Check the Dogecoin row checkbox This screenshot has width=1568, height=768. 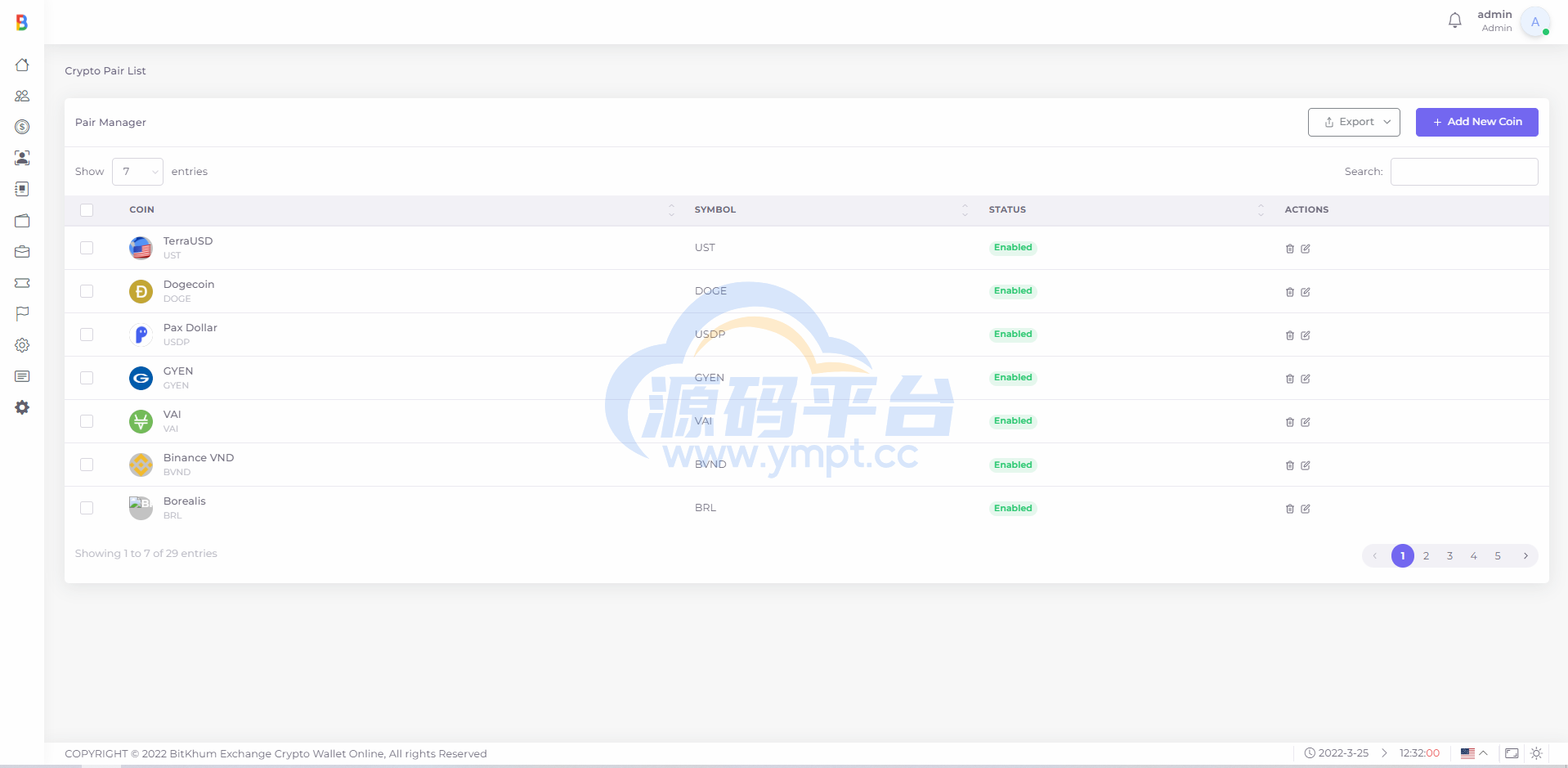(x=87, y=291)
